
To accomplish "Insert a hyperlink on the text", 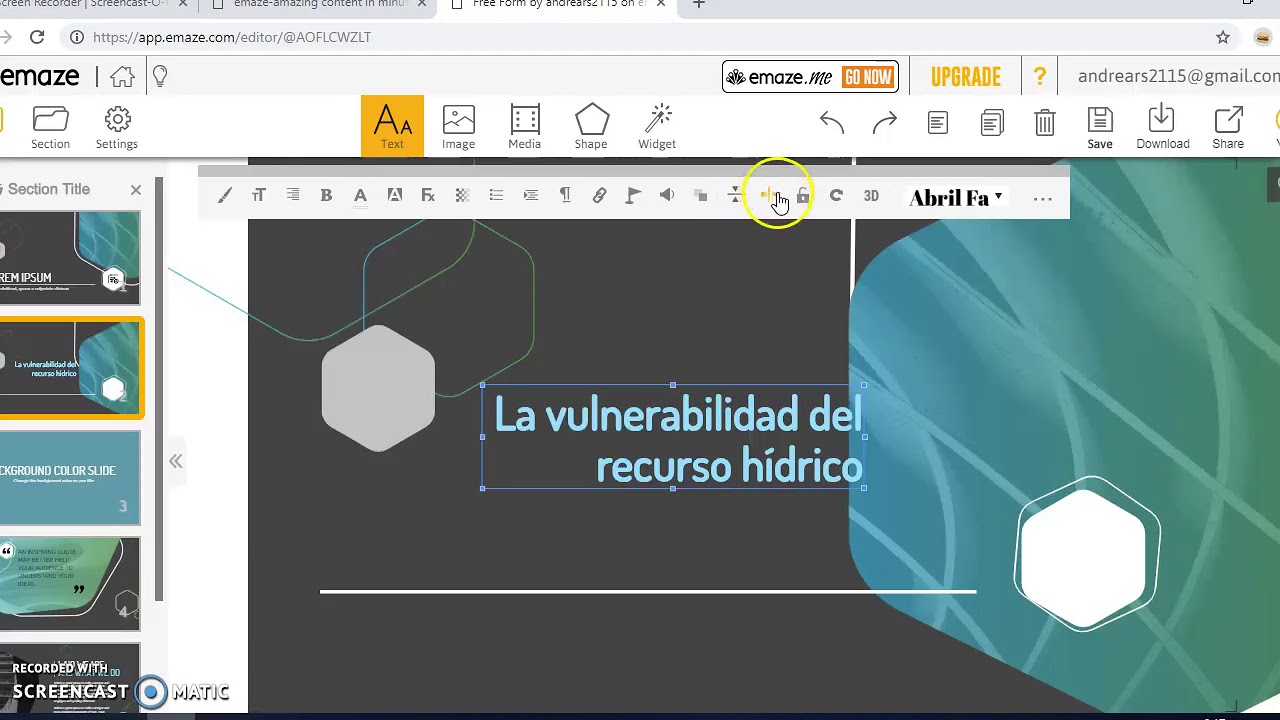I will 599,196.
